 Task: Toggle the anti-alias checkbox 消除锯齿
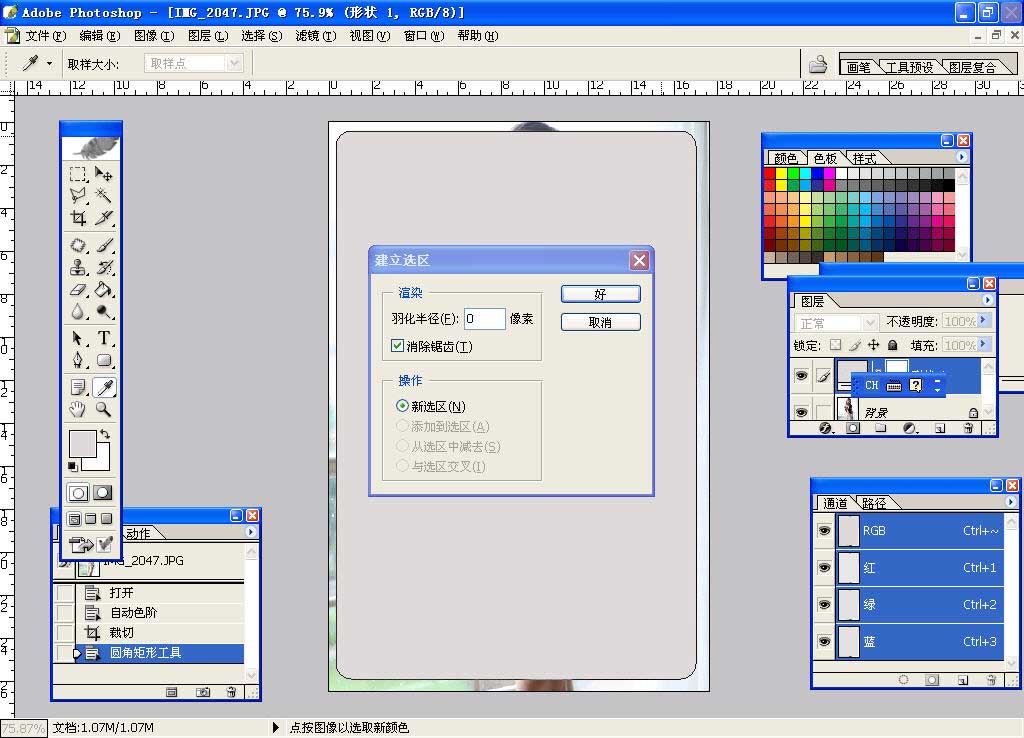(397, 345)
